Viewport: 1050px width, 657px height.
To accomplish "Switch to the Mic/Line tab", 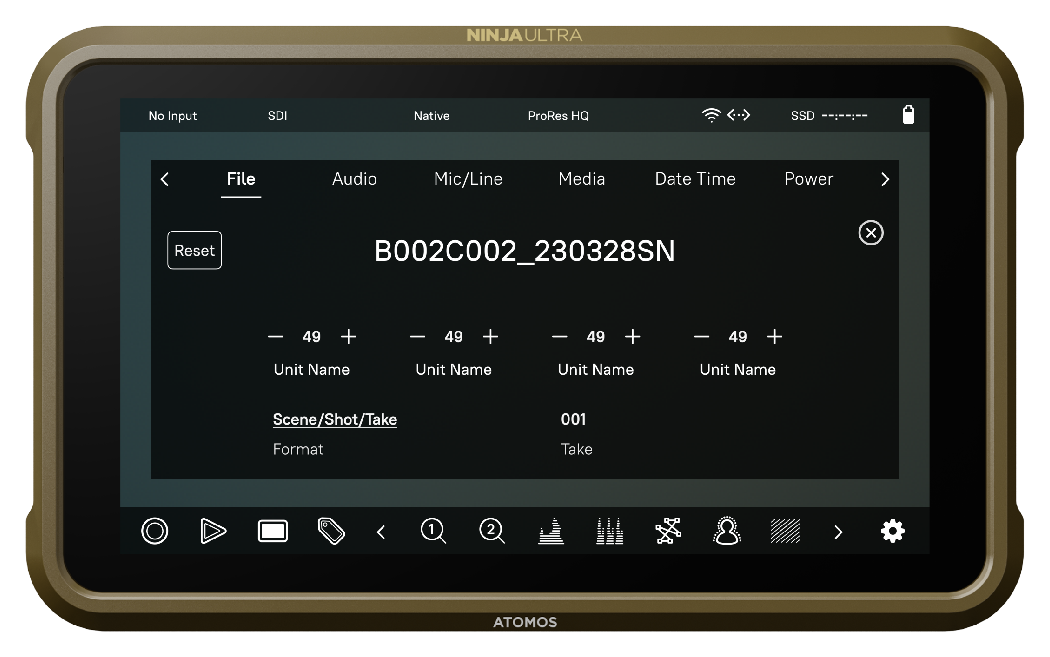I will click(468, 179).
